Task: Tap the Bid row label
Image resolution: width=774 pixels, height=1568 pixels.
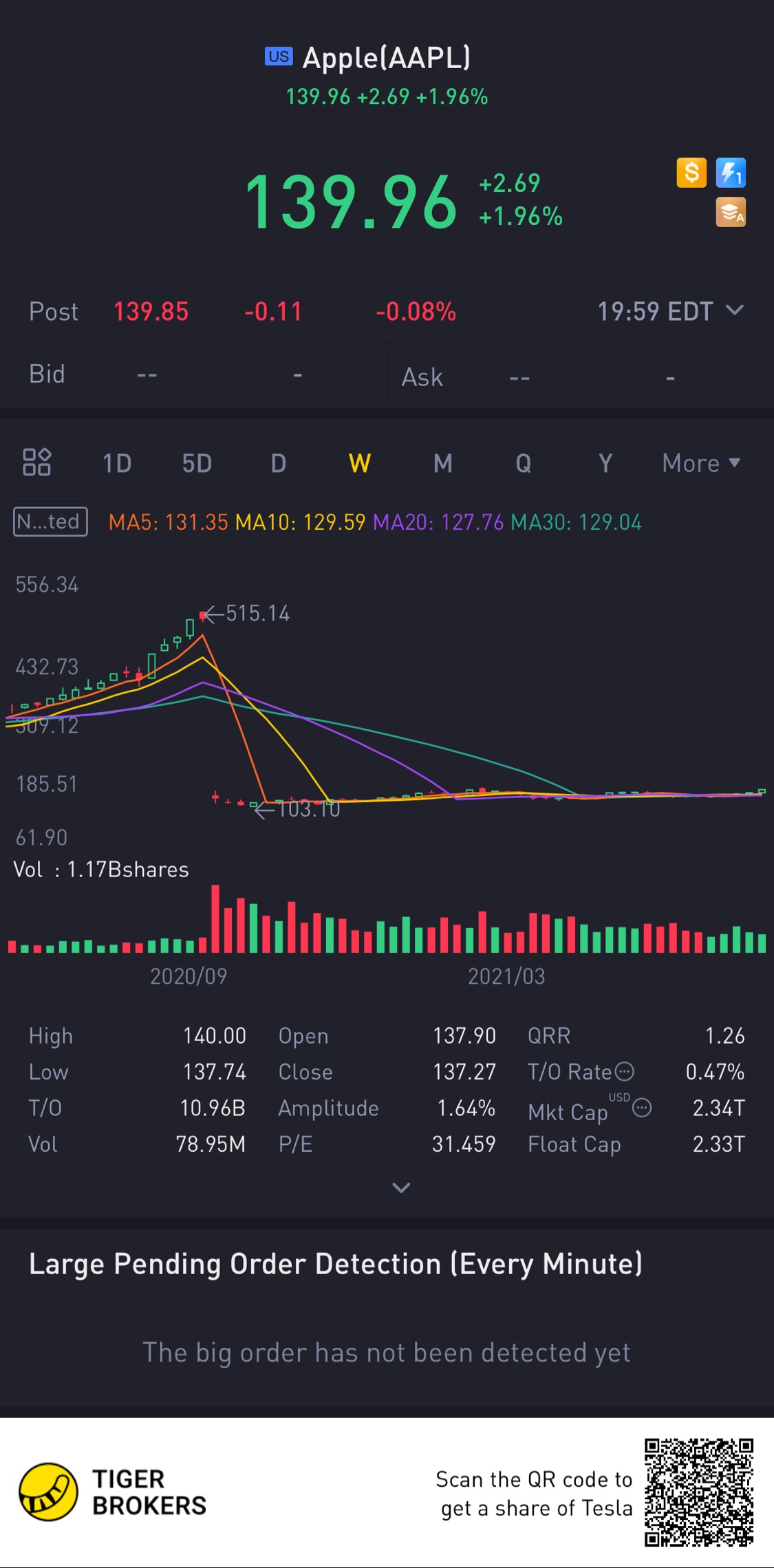Action: (47, 374)
